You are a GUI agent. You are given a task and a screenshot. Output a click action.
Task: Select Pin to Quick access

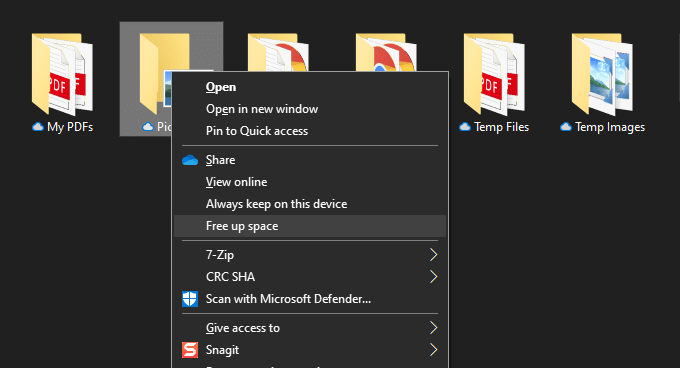[310, 131]
